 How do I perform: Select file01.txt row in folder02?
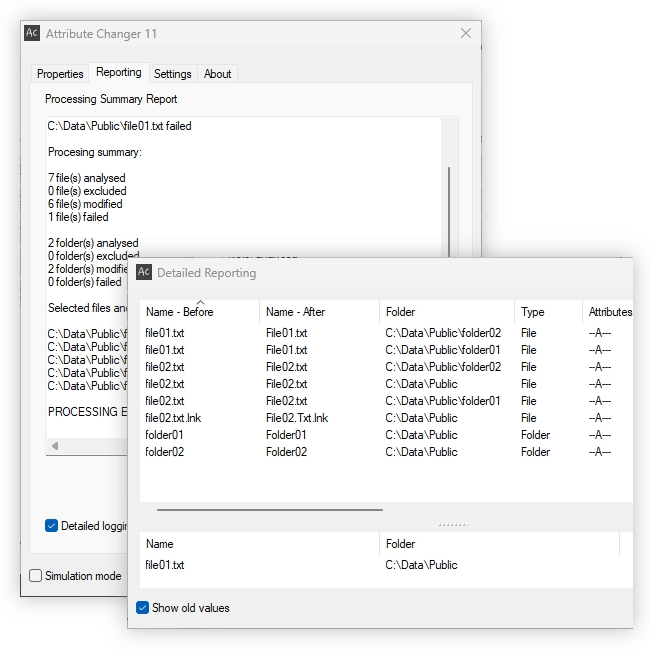pos(386,333)
